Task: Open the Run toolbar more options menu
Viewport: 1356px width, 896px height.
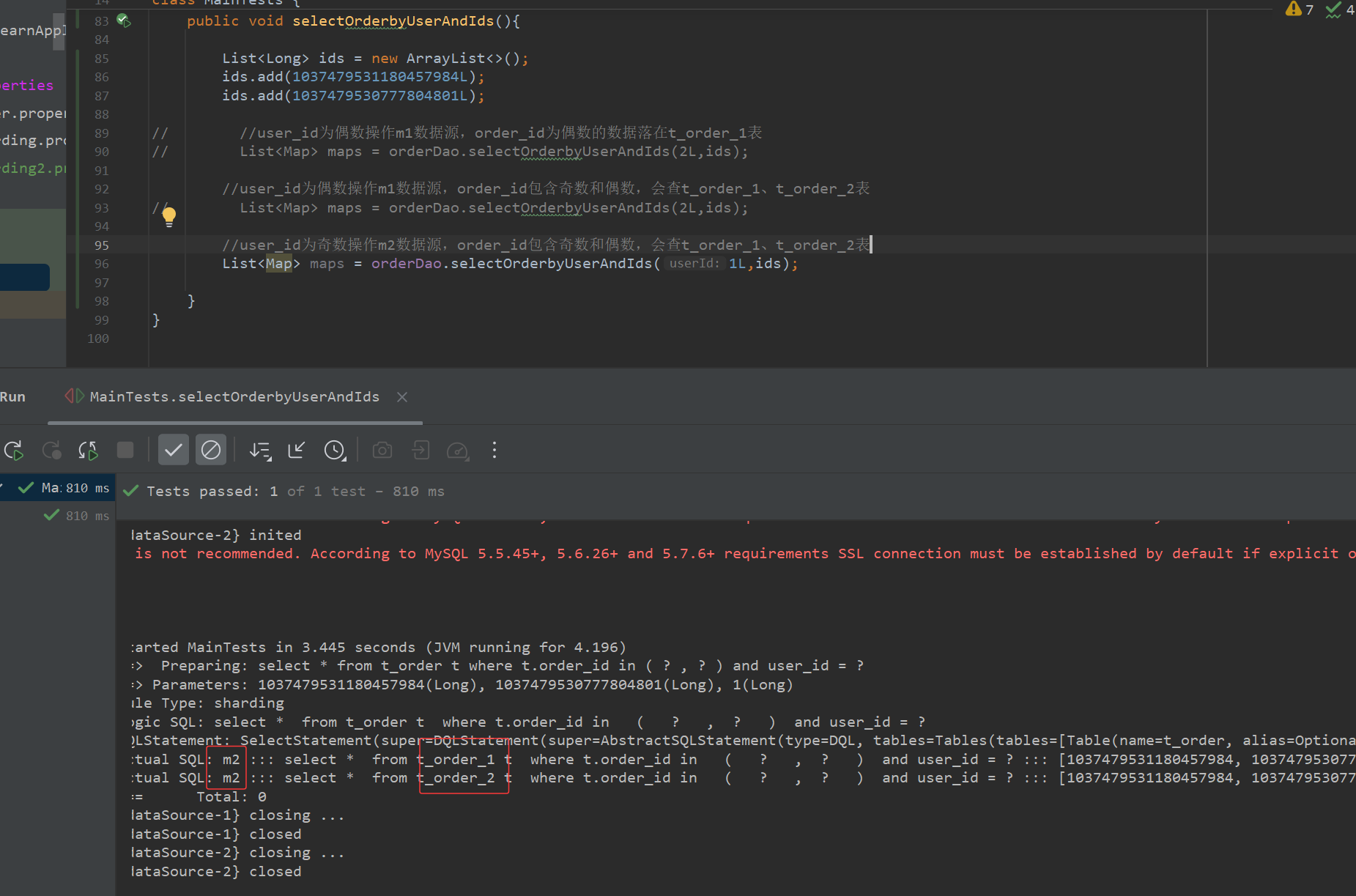Action: point(494,450)
